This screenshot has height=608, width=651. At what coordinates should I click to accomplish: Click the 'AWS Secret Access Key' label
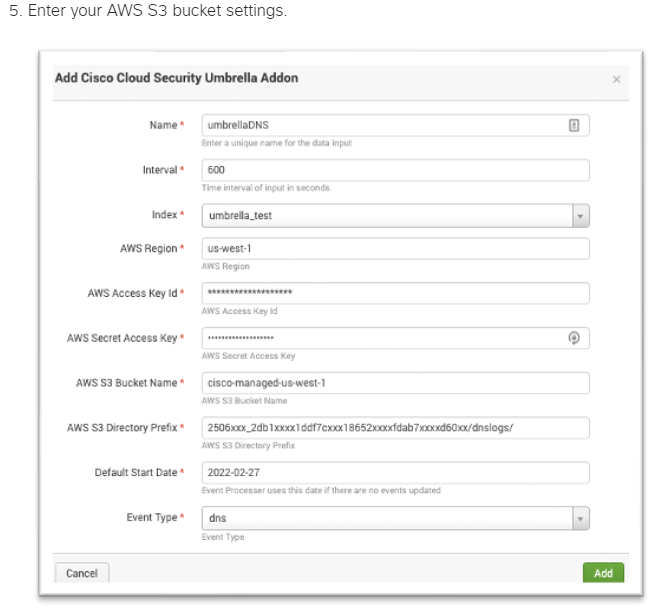click(122, 338)
